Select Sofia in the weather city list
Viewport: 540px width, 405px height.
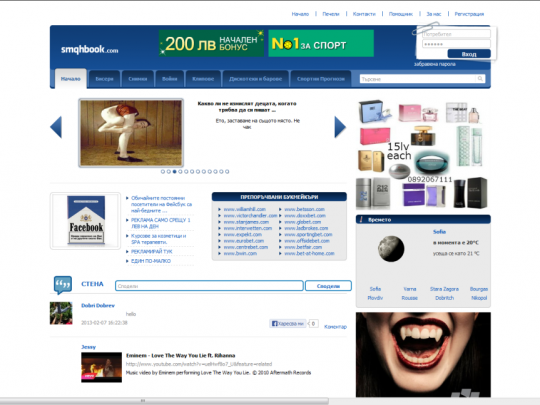tap(375, 289)
